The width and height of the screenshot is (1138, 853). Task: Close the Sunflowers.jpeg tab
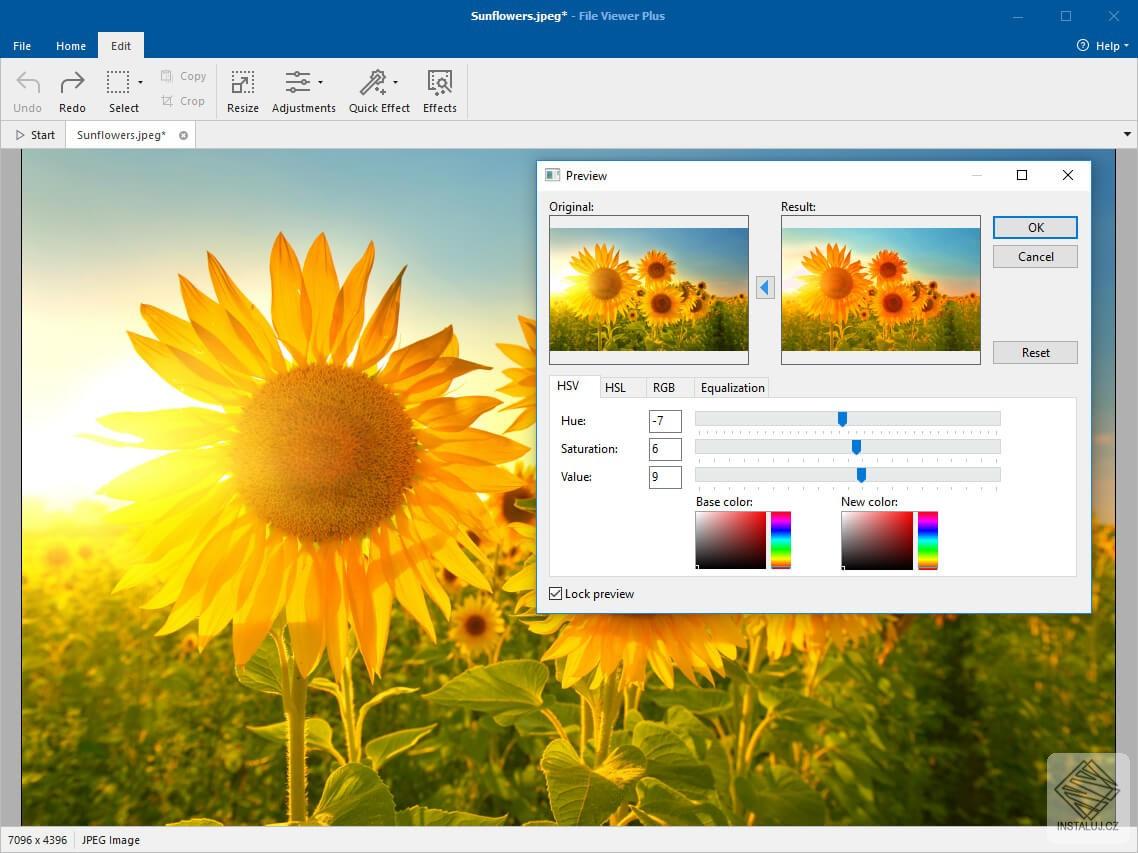[x=183, y=135]
